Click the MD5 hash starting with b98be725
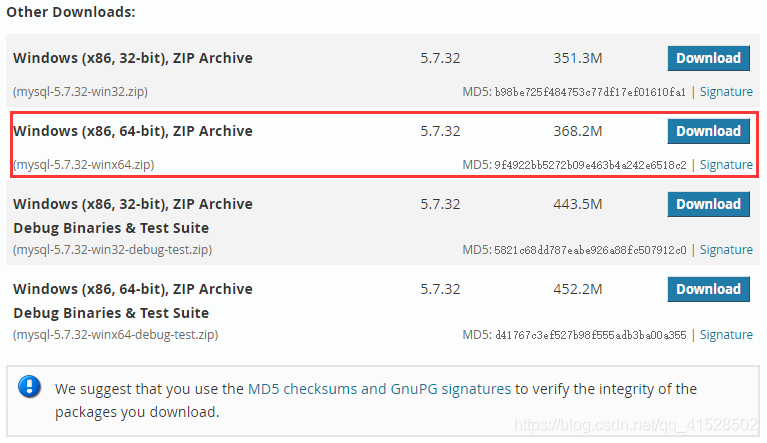The width and height of the screenshot is (767, 443). [590, 92]
